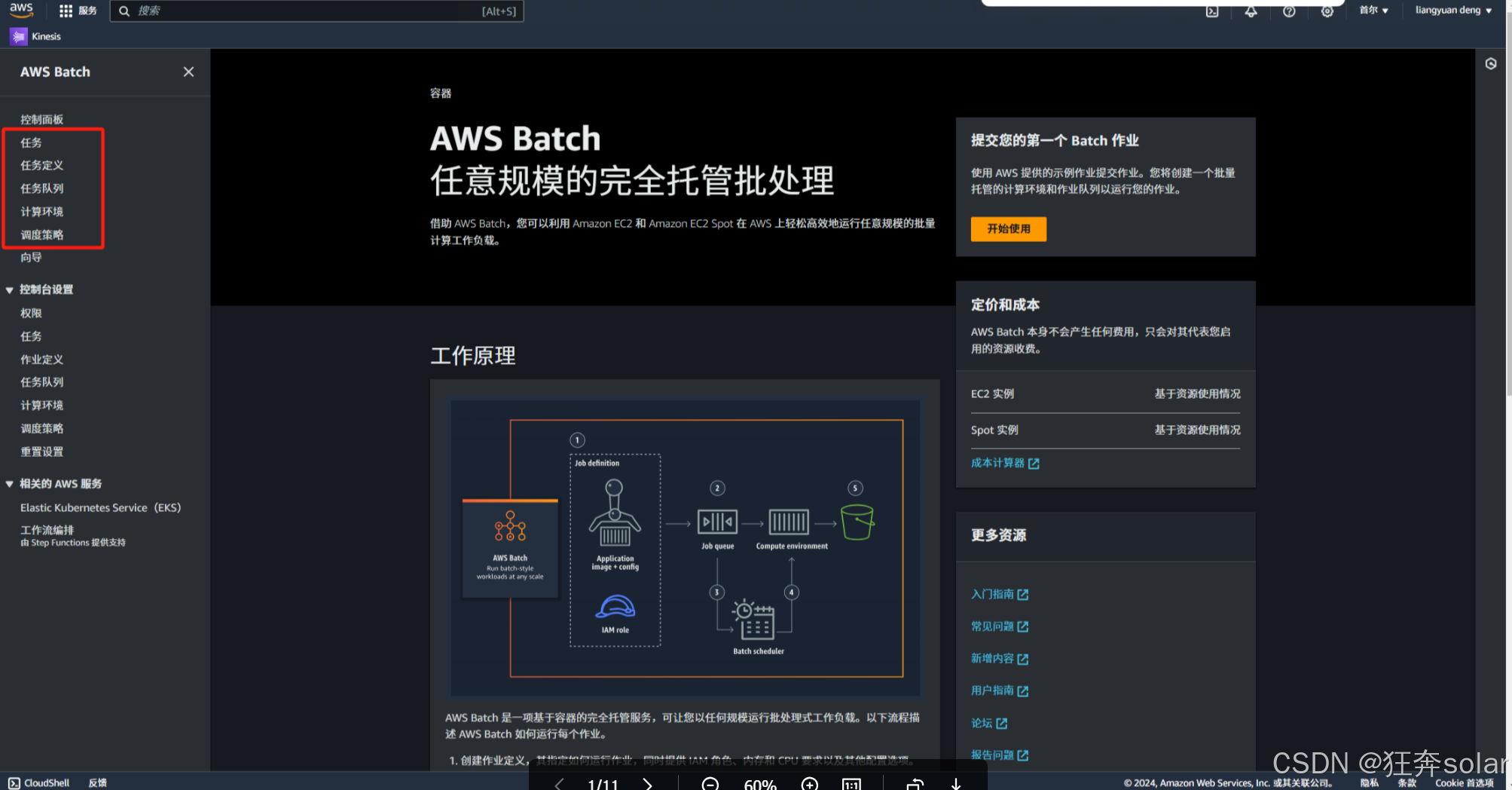Click the AWS logo

21,9
